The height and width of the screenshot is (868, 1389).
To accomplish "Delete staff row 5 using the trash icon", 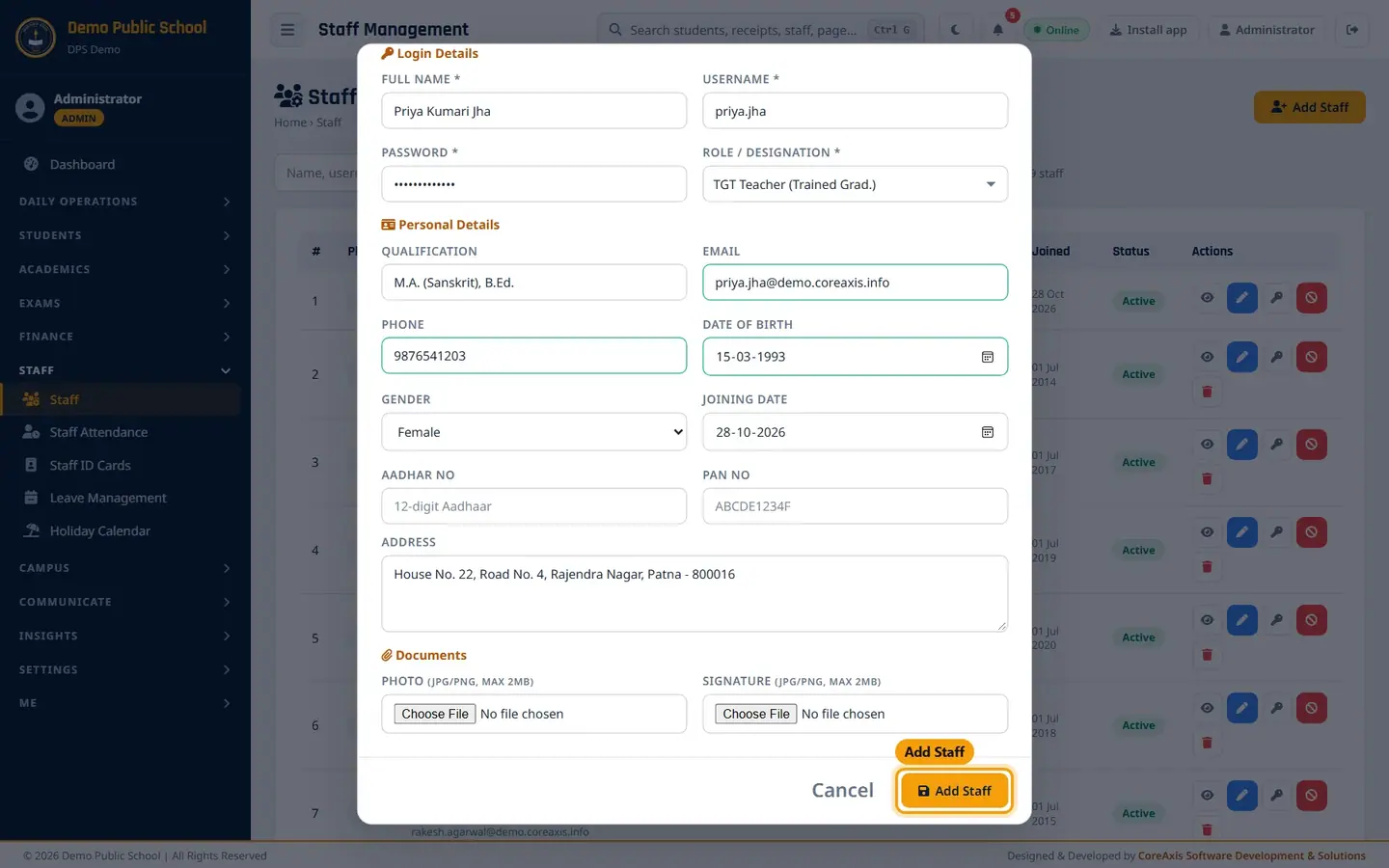I will (1207, 655).
